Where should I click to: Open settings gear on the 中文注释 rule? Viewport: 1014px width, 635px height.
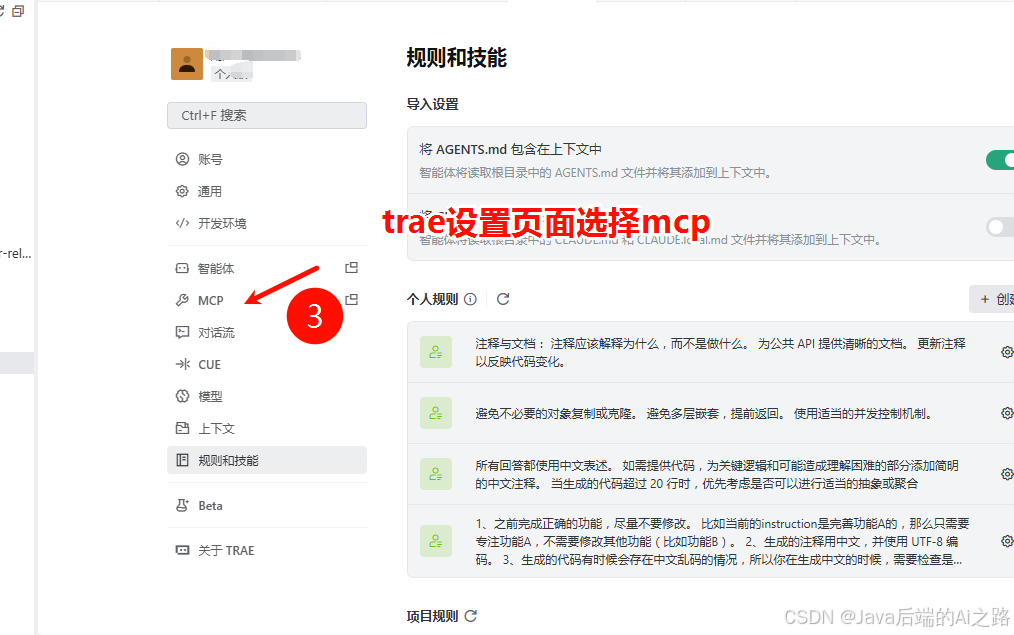(1008, 473)
